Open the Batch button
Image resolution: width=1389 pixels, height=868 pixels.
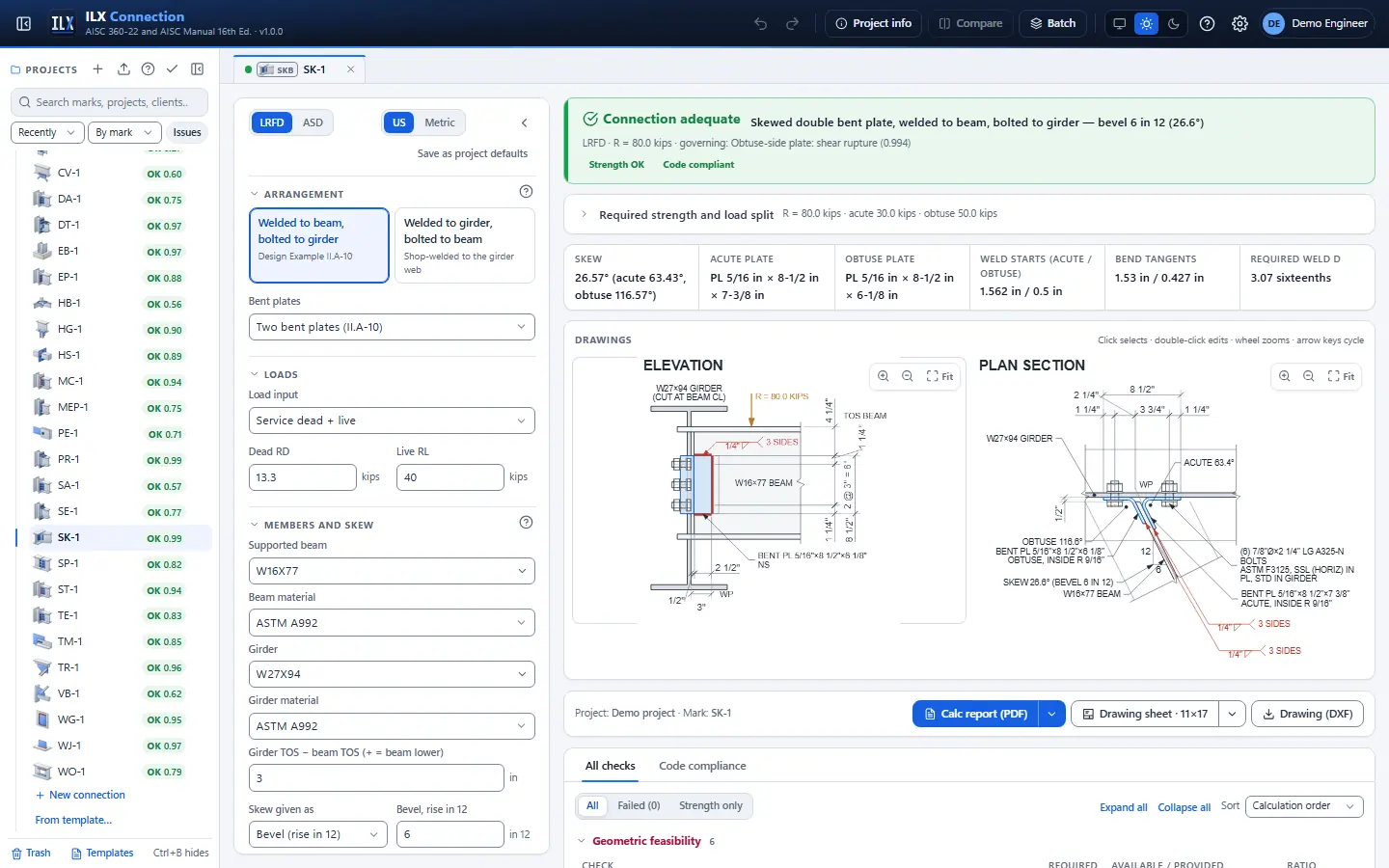coord(1053,23)
